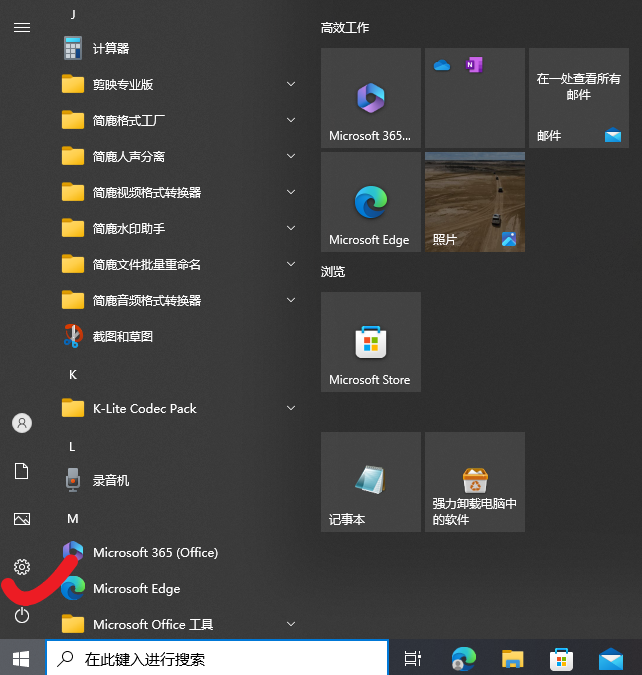
Task: Open Settings gear in Start sidebar
Action: click(x=22, y=567)
